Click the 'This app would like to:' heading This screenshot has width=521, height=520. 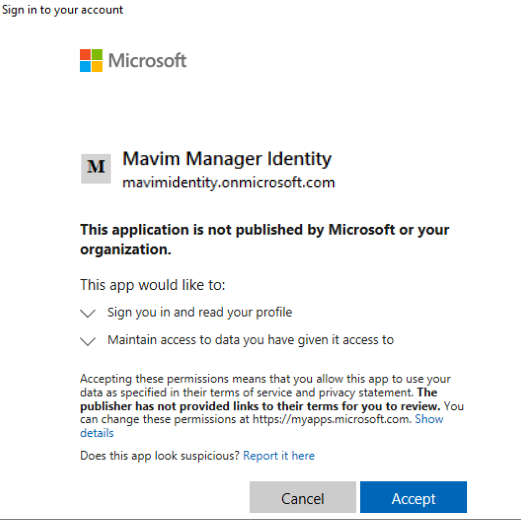(x=153, y=285)
